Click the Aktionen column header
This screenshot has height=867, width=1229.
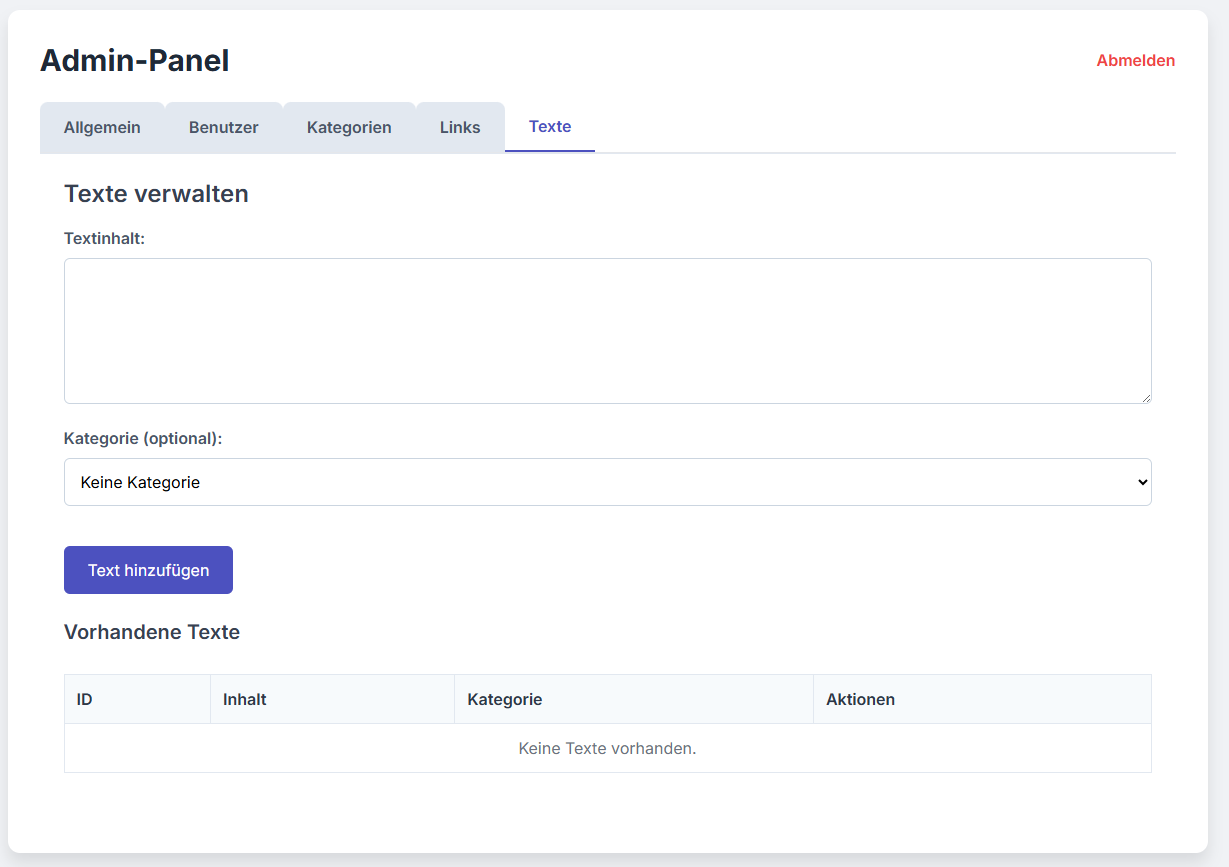coord(860,699)
